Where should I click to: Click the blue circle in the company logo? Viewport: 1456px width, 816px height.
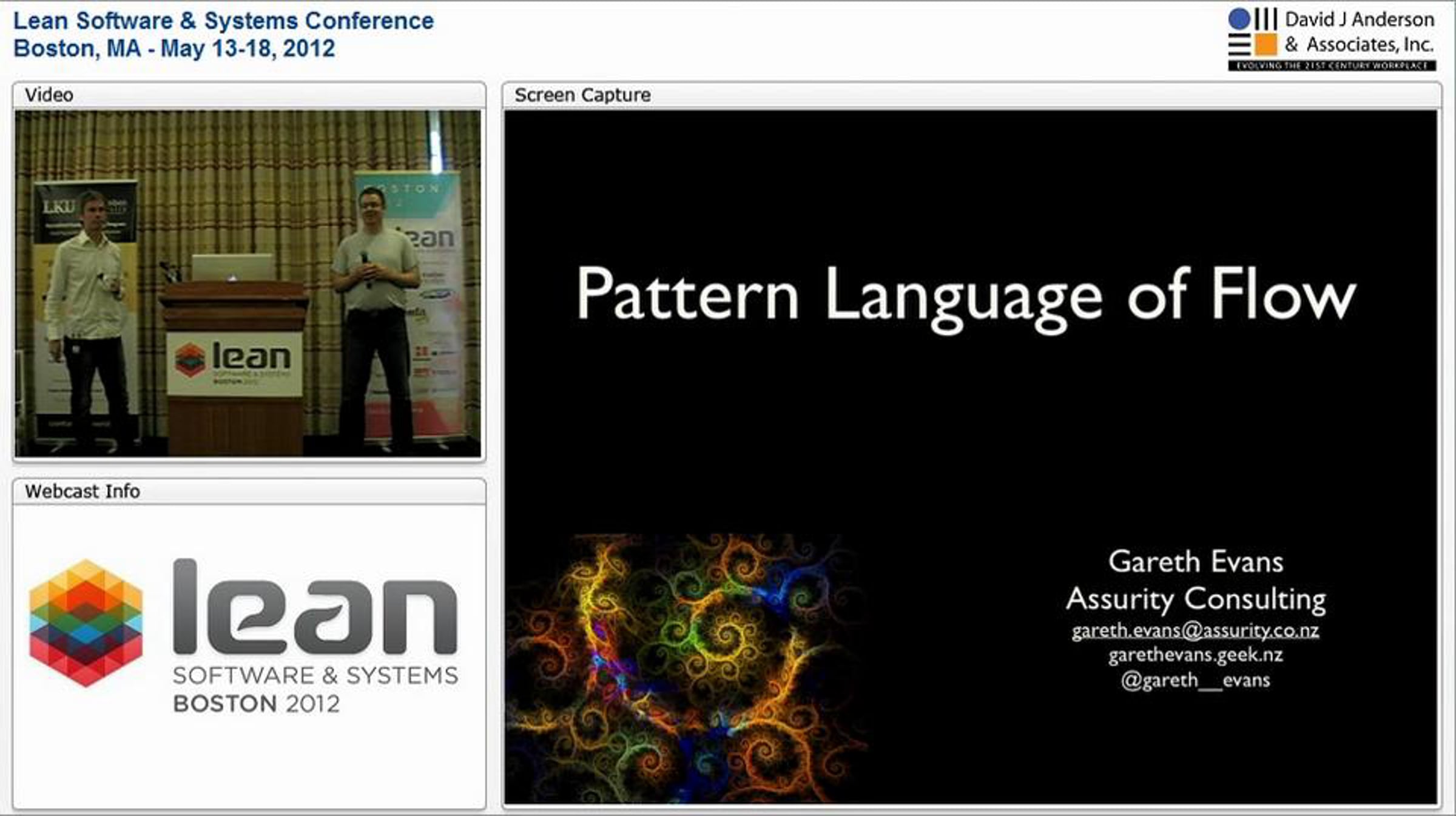[1239, 19]
